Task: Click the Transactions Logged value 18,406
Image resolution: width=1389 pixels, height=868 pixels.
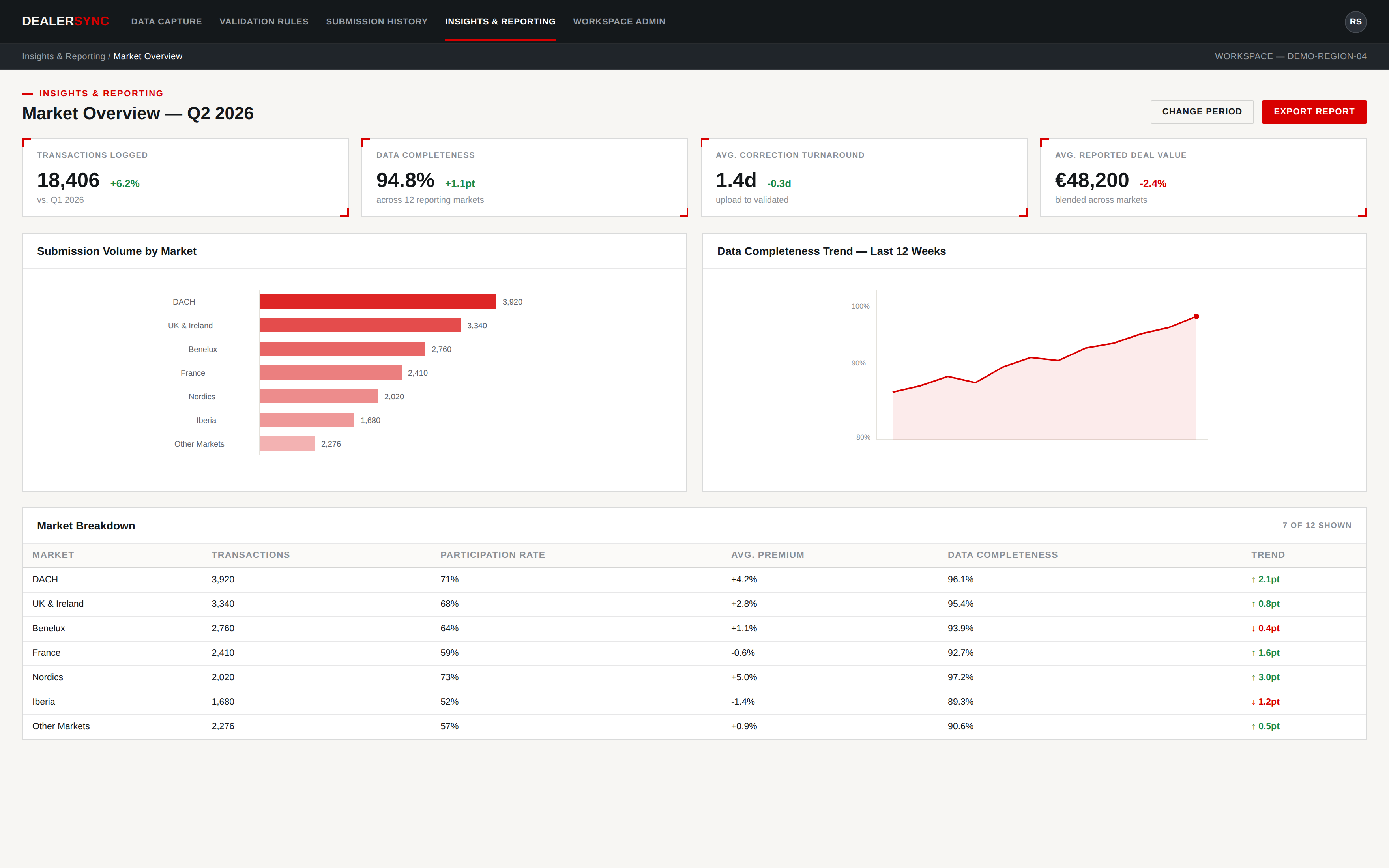Action: click(68, 180)
